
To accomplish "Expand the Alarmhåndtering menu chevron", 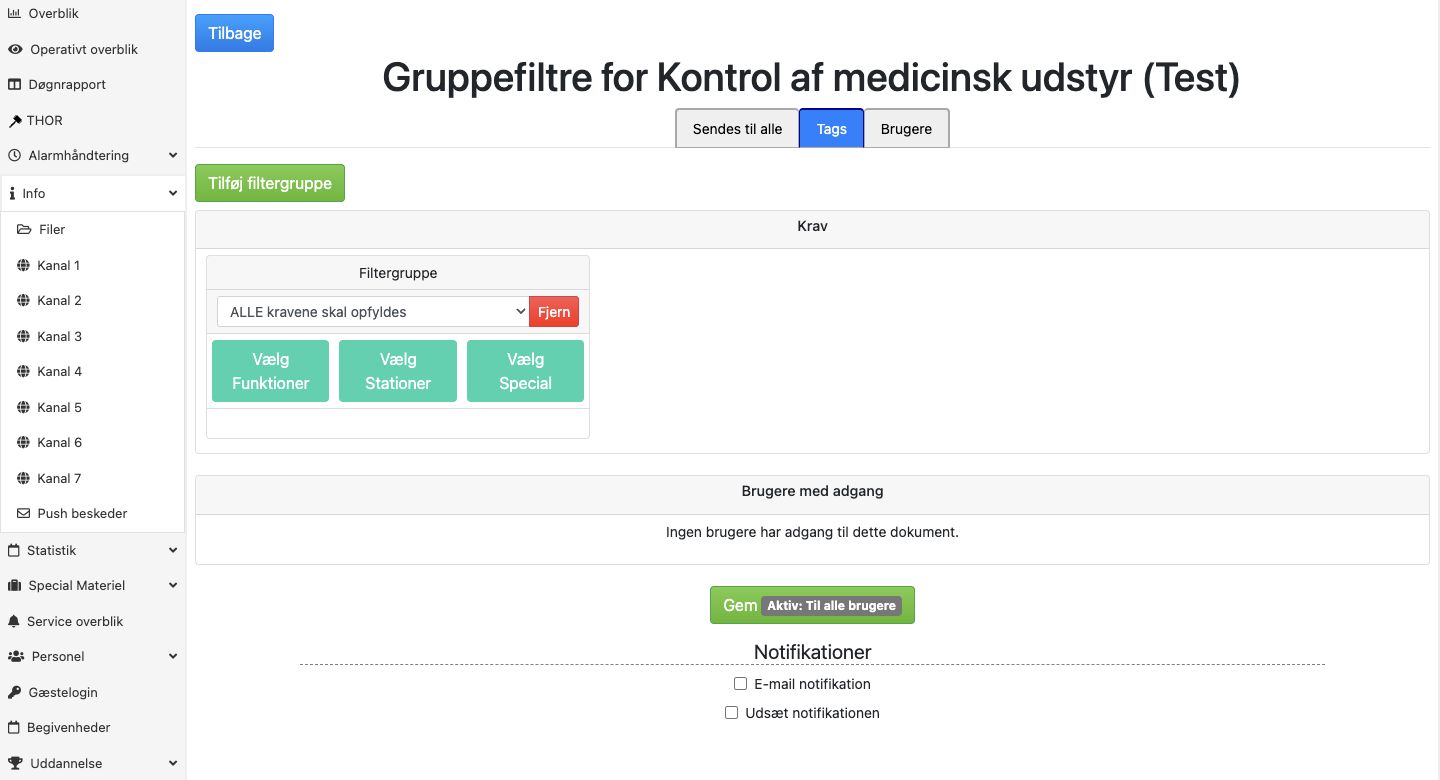I will (173, 156).
